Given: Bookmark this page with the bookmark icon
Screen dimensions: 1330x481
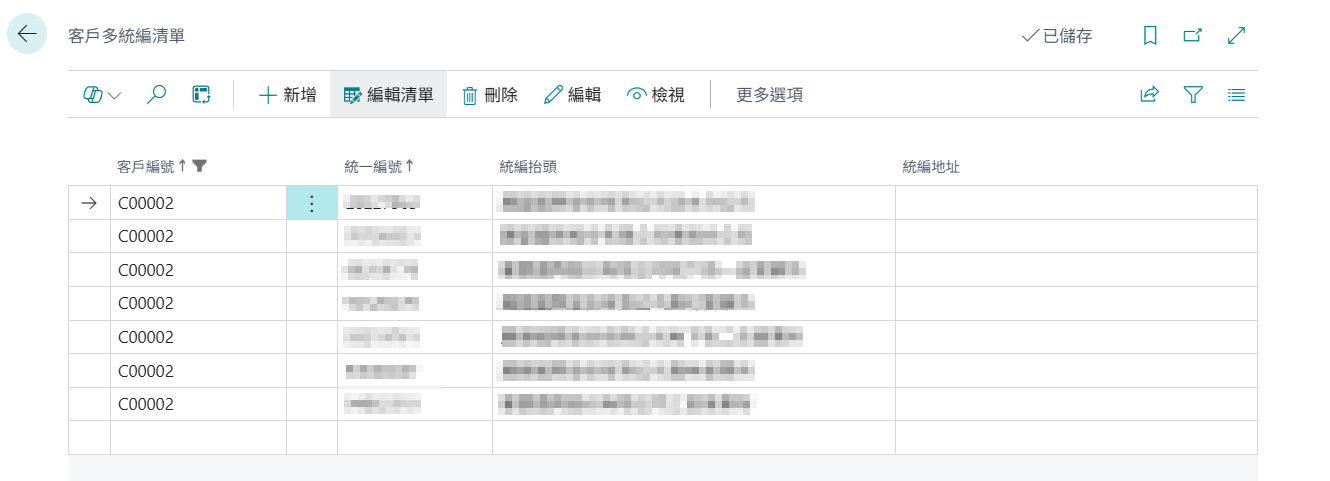Looking at the screenshot, I should pyautogui.click(x=1150, y=36).
